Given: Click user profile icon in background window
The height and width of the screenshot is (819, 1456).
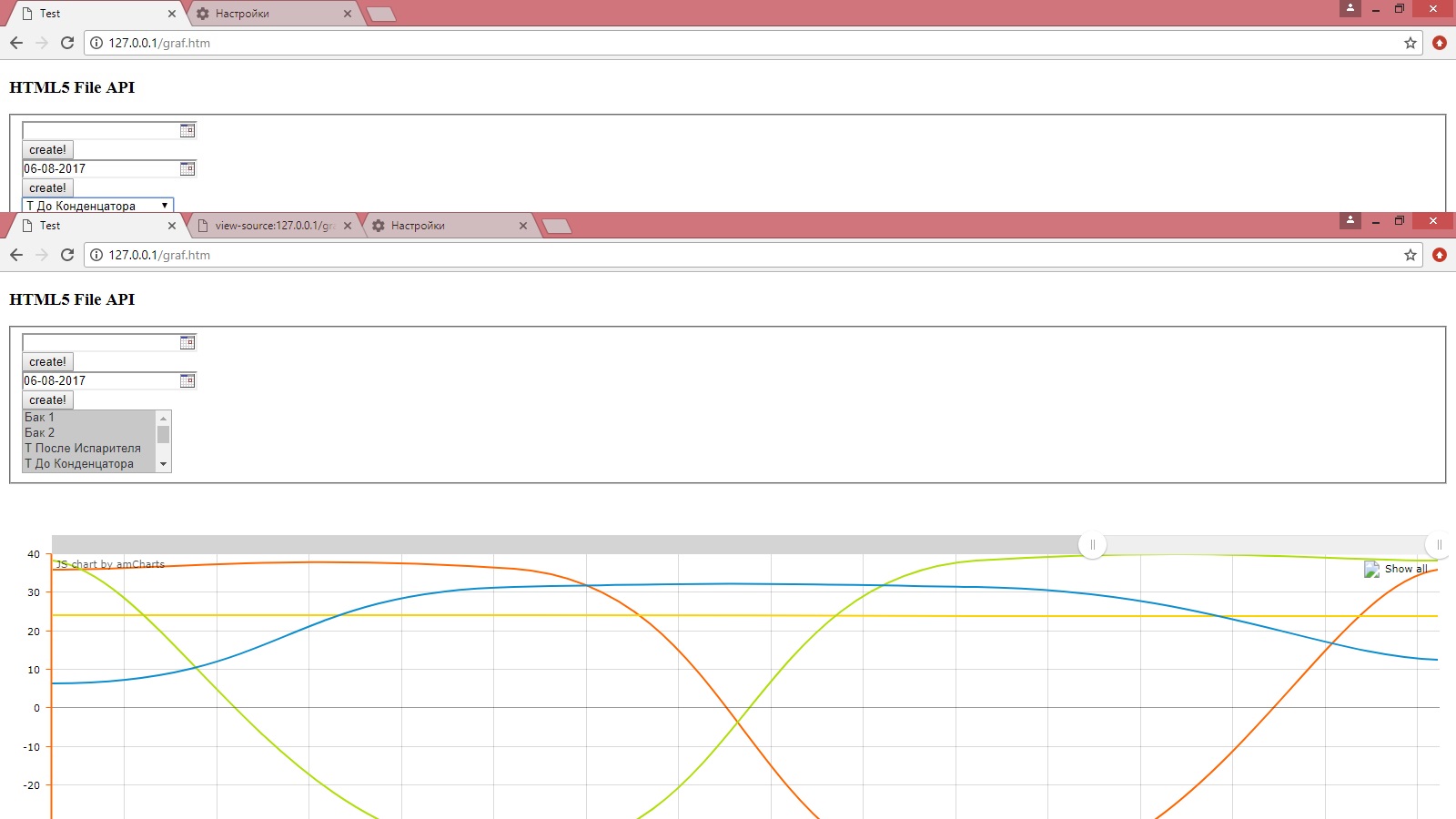Looking at the screenshot, I should 1350,8.
